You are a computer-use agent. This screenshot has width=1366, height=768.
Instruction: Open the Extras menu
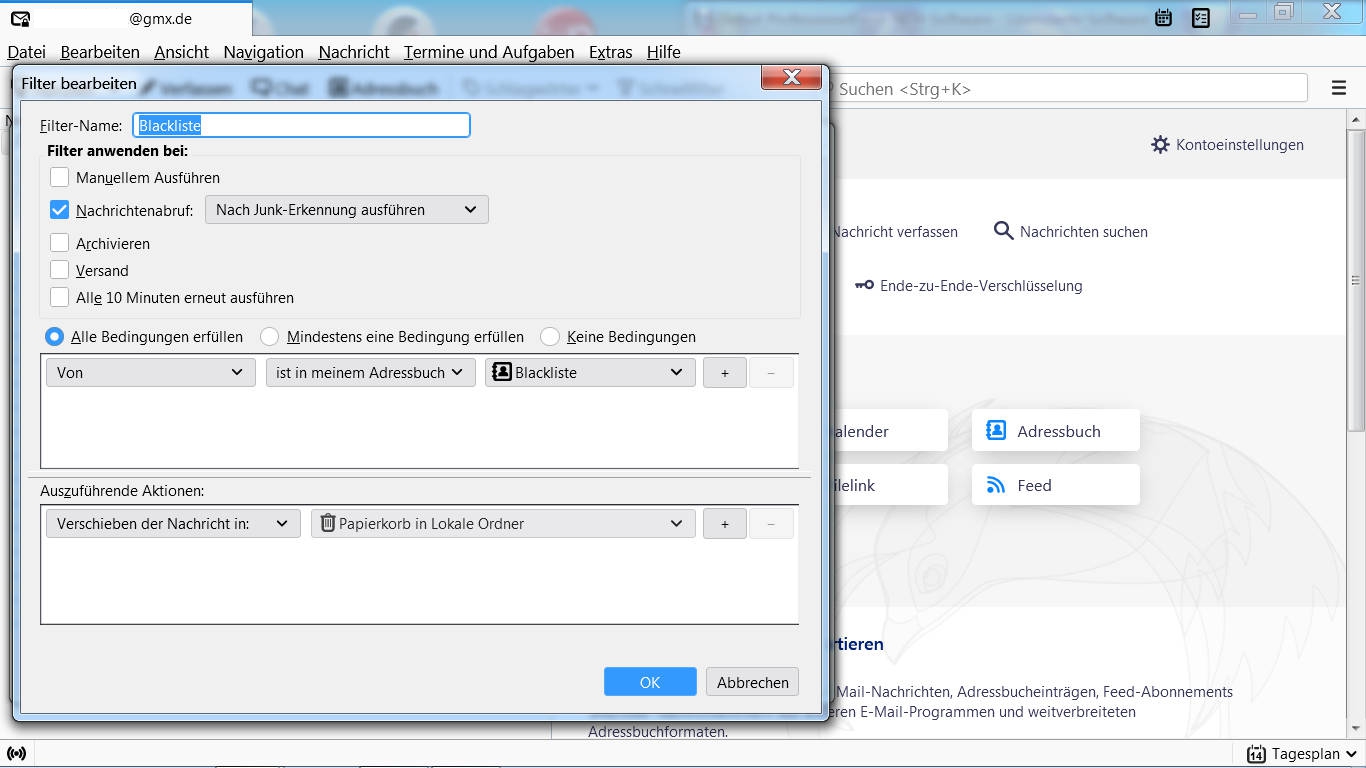pyautogui.click(x=610, y=52)
